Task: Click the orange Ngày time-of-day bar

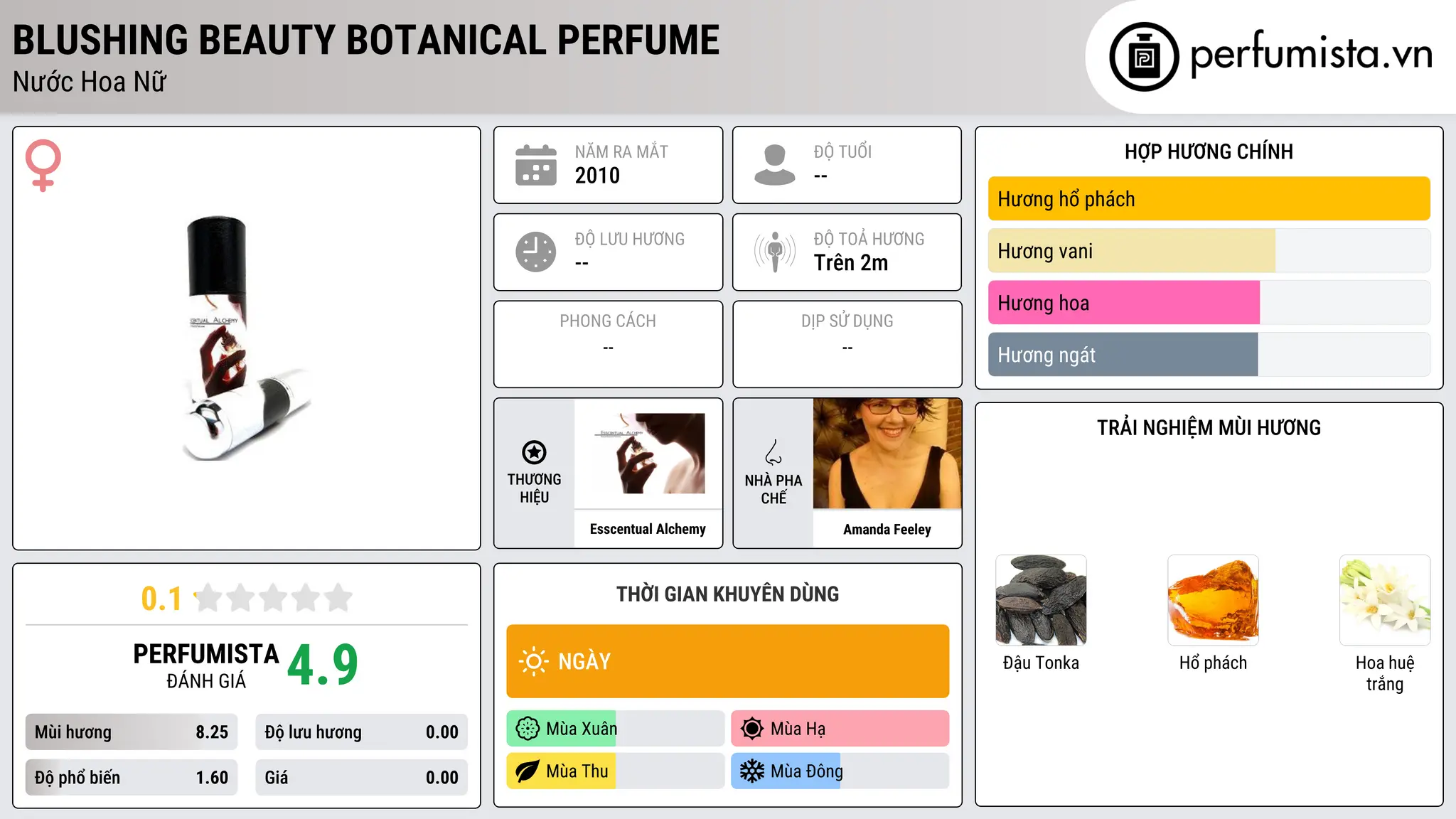Action: coord(728,661)
